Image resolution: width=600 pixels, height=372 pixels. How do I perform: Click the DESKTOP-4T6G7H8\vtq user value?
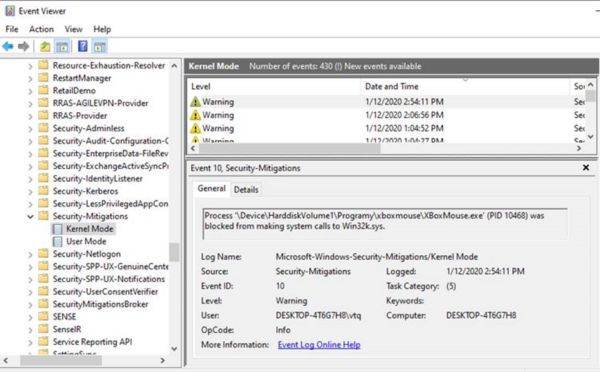pos(318,315)
